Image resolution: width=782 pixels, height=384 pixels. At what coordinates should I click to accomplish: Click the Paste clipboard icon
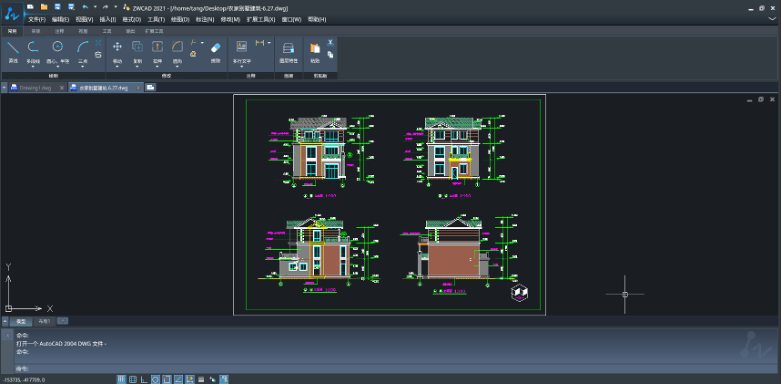(315, 52)
